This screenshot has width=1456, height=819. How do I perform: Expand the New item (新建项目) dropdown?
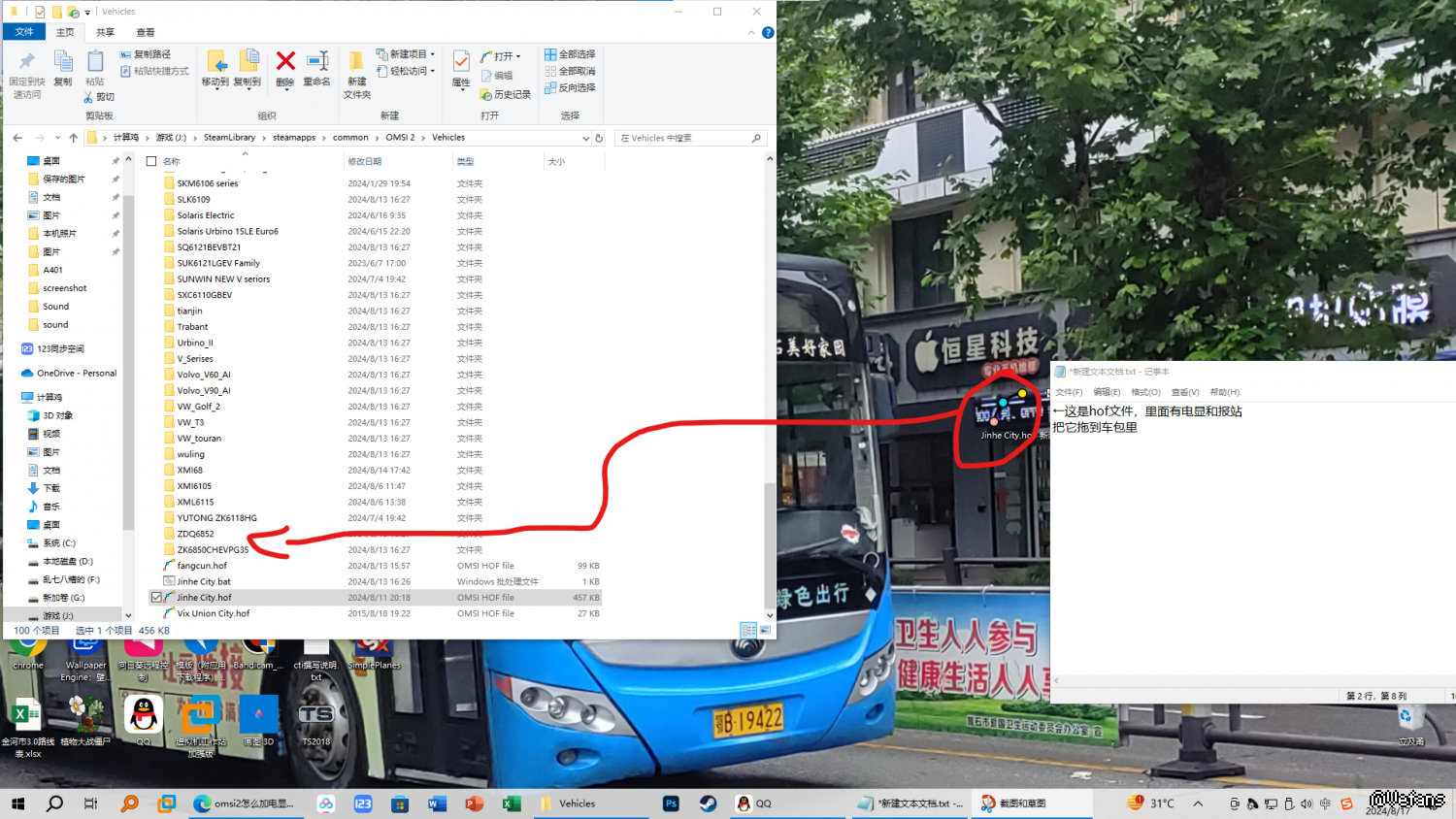tap(432, 54)
